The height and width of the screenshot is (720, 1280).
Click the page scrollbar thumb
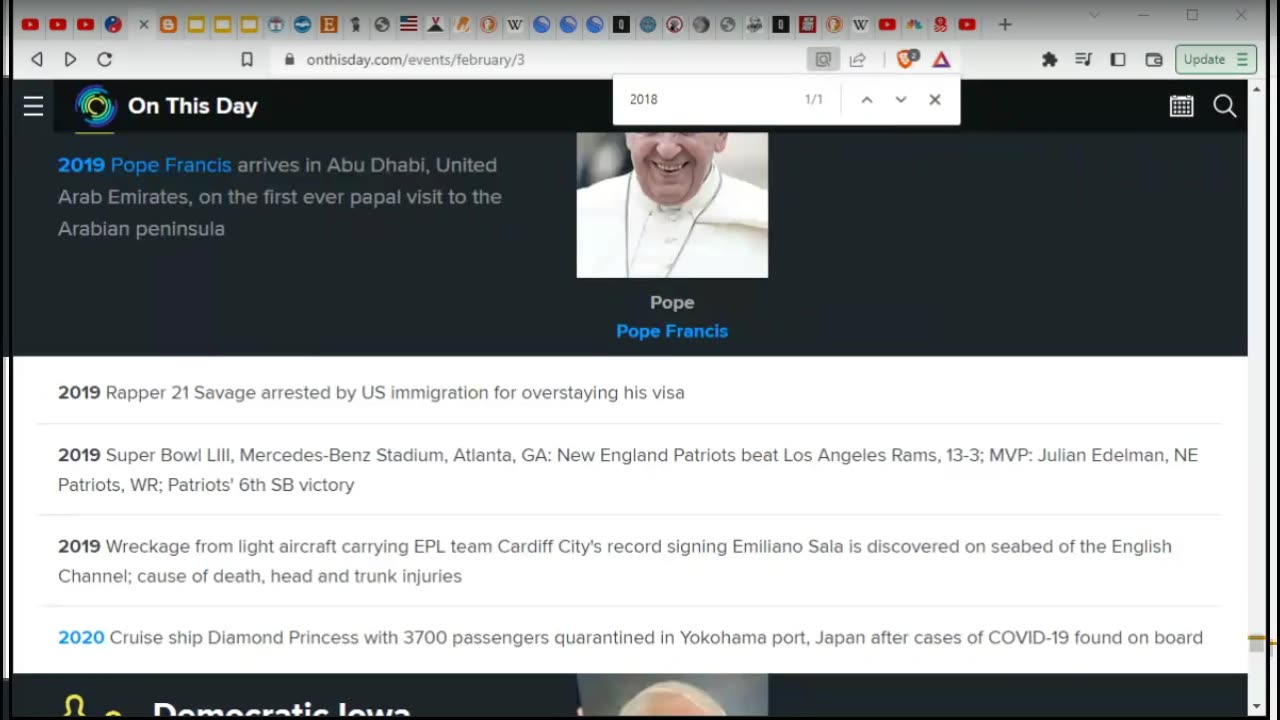pos(1257,645)
